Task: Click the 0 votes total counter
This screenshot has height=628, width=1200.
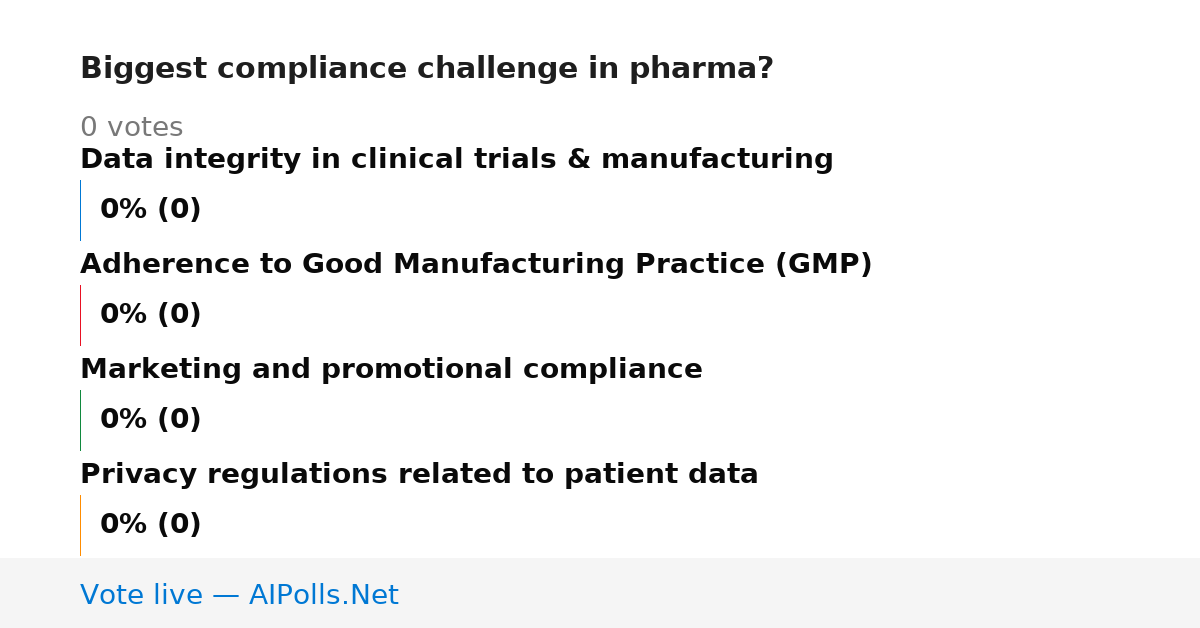Action: (x=131, y=128)
